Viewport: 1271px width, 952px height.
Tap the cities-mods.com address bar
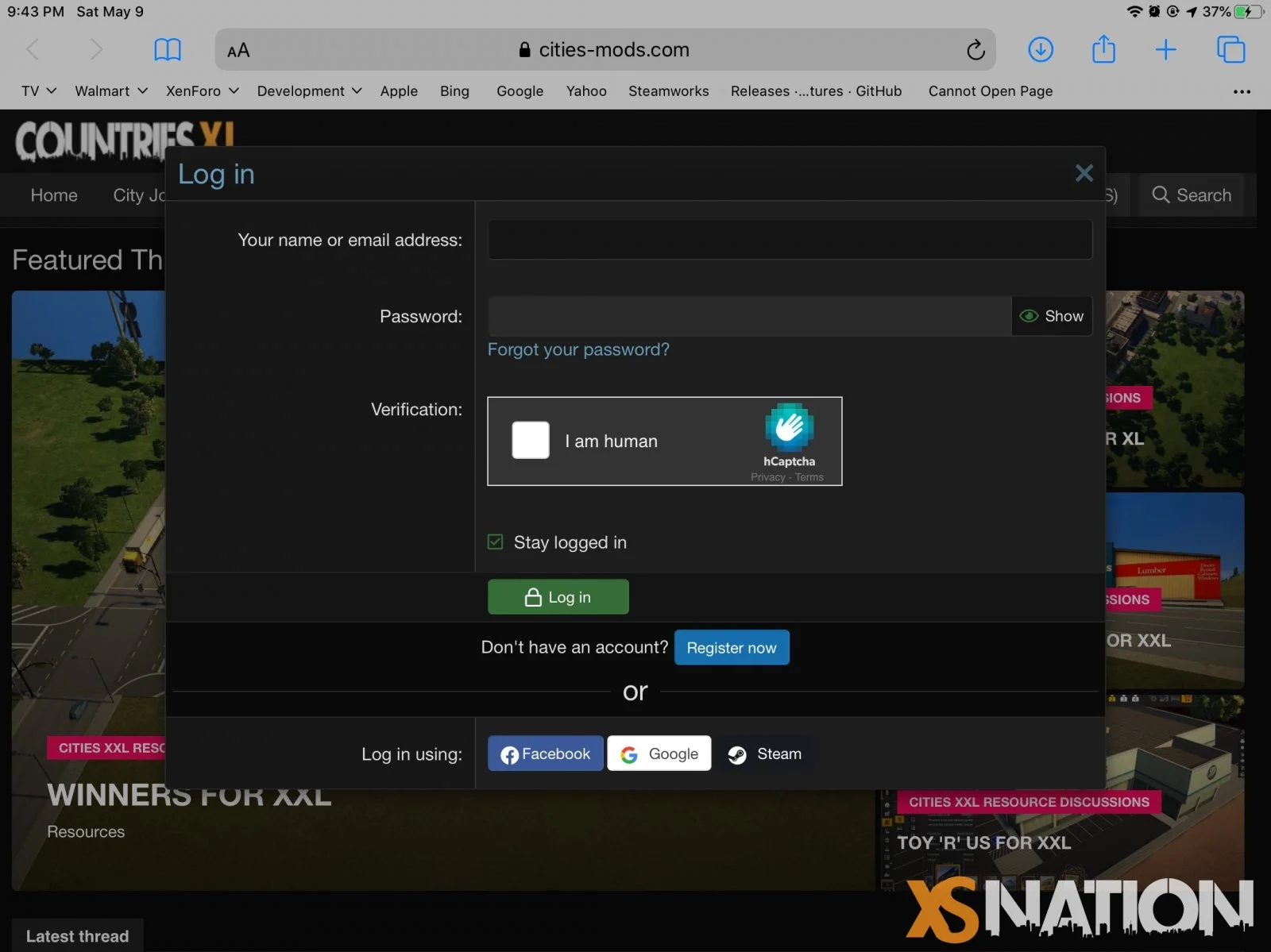(604, 50)
